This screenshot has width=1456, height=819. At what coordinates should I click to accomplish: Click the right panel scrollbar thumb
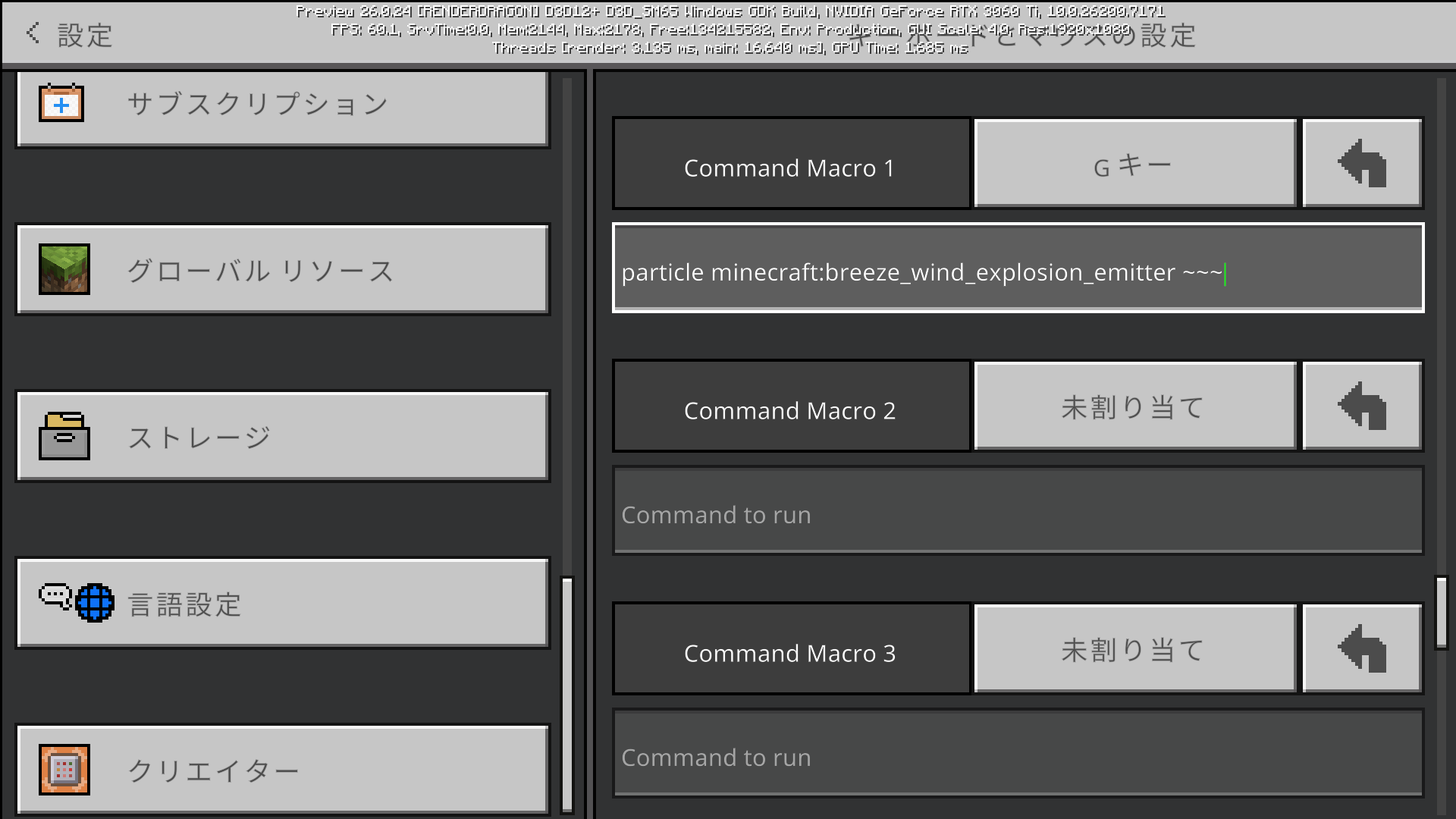tap(1443, 599)
